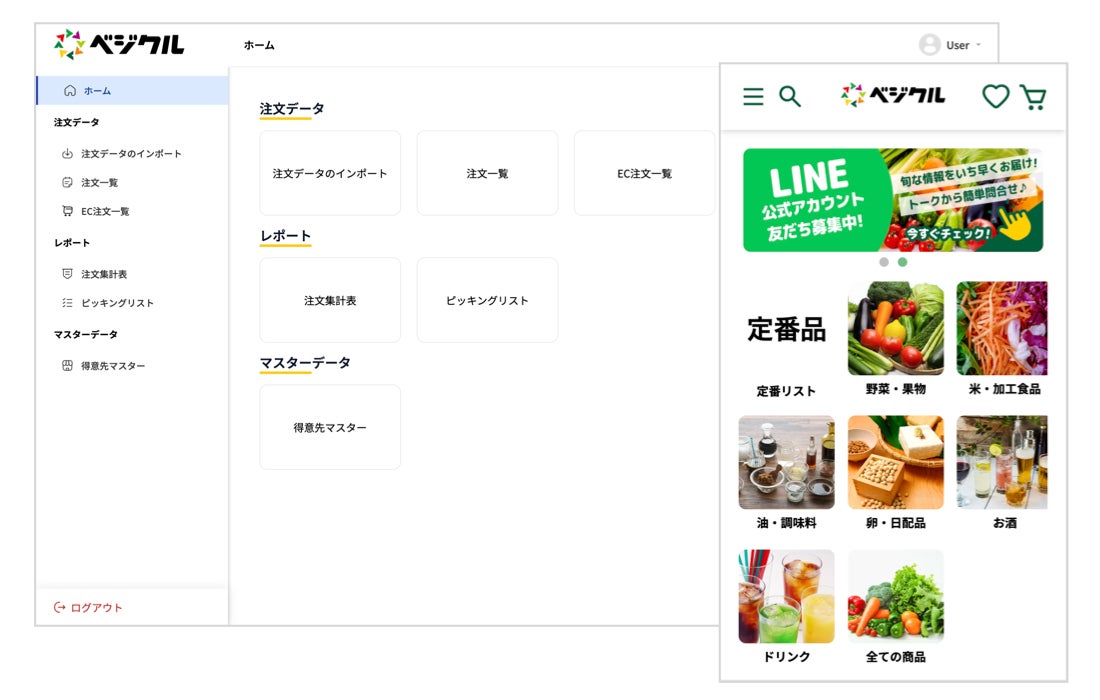Click cart icon beside EC注文一覧 in sidebar

pyautogui.click(x=67, y=211)
